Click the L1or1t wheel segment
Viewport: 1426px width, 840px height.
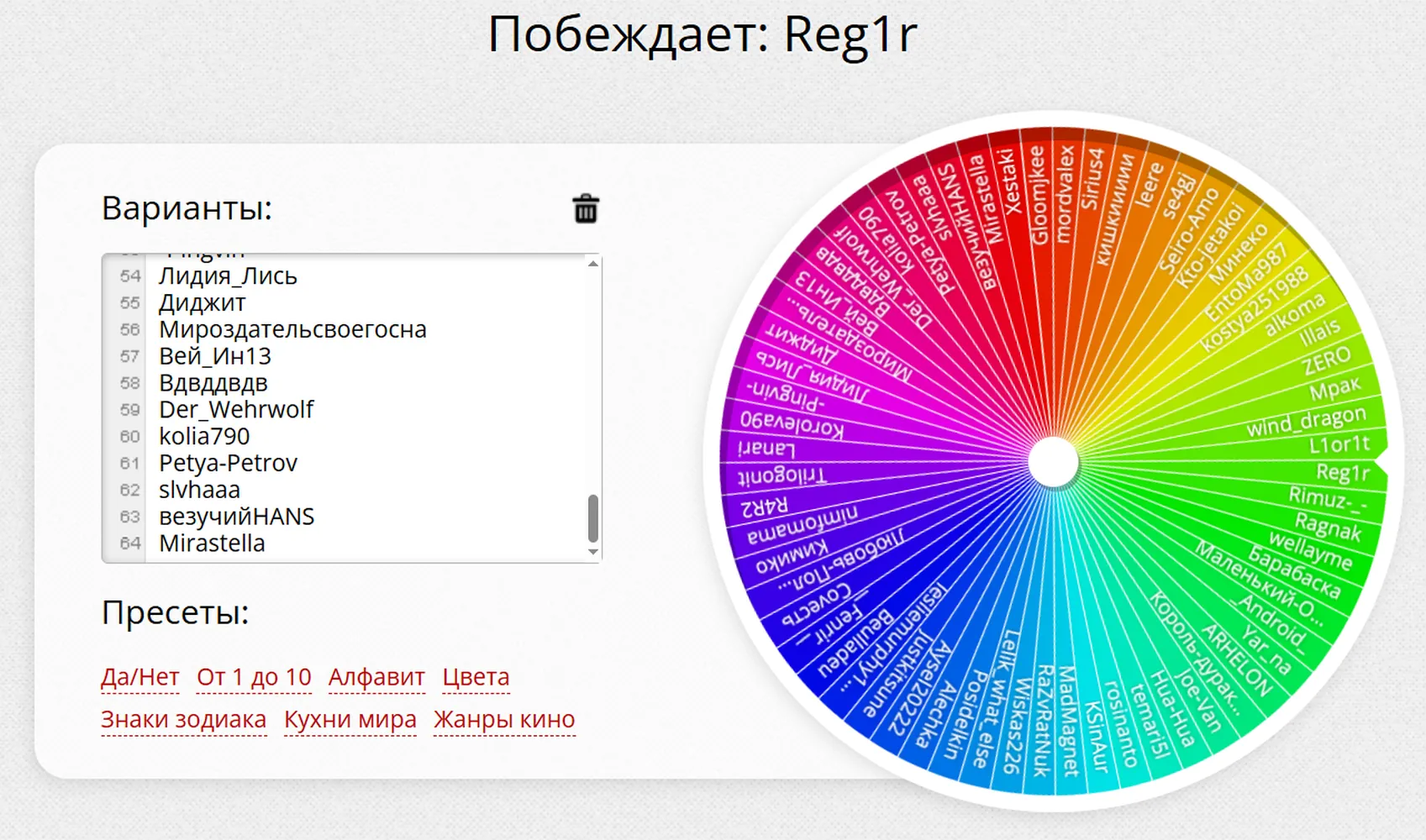[1339, 444]
